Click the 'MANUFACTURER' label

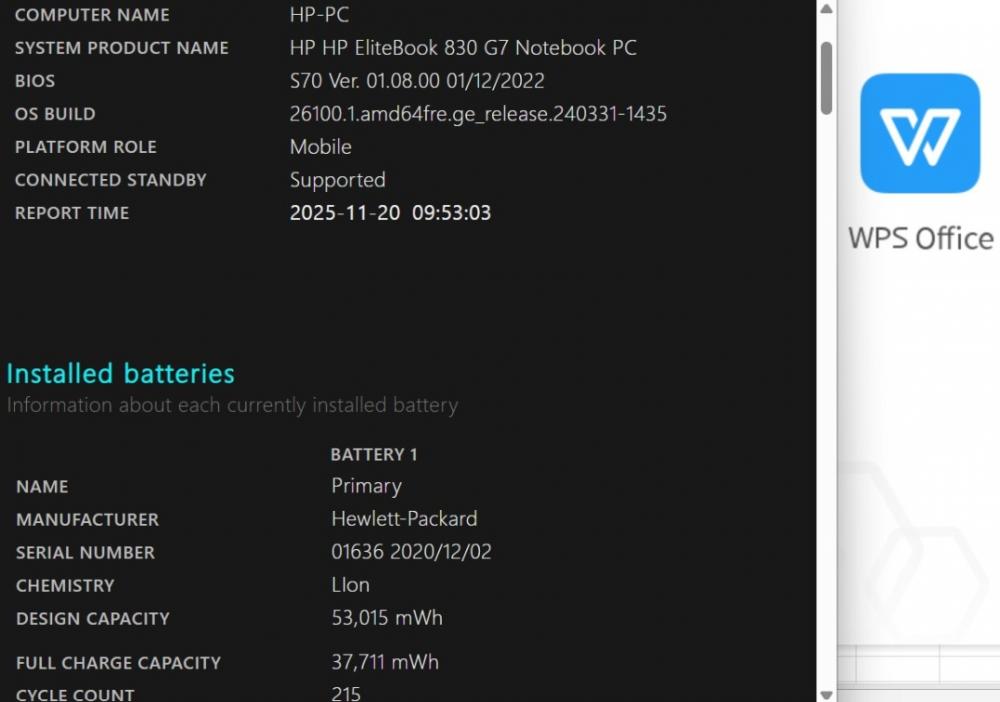click(x=87, y=520)
